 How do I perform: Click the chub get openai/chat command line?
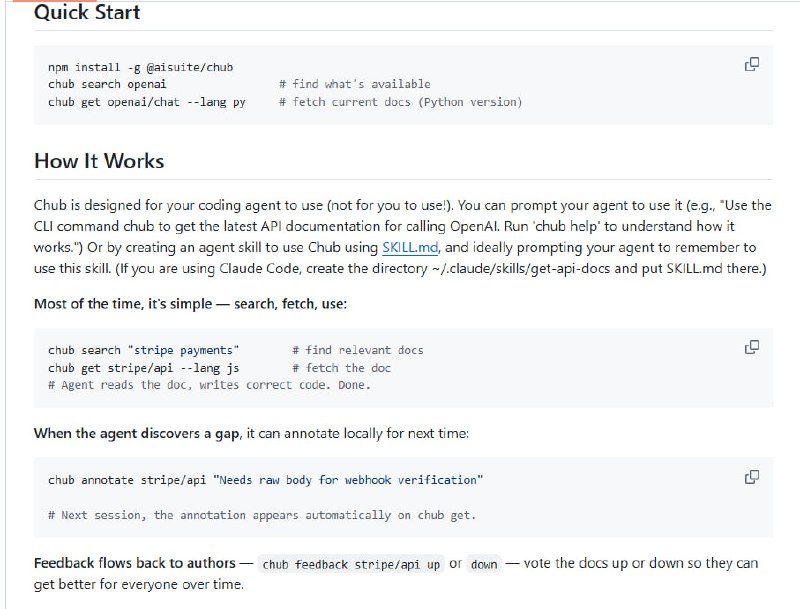[146, 102]
